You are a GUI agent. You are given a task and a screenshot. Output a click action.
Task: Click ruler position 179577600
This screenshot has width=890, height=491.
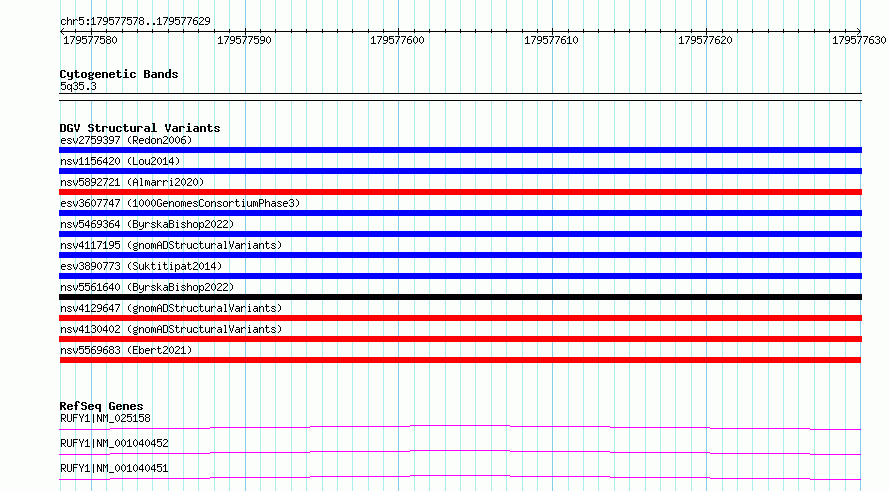pyautogui.click(x=397, y=40)
